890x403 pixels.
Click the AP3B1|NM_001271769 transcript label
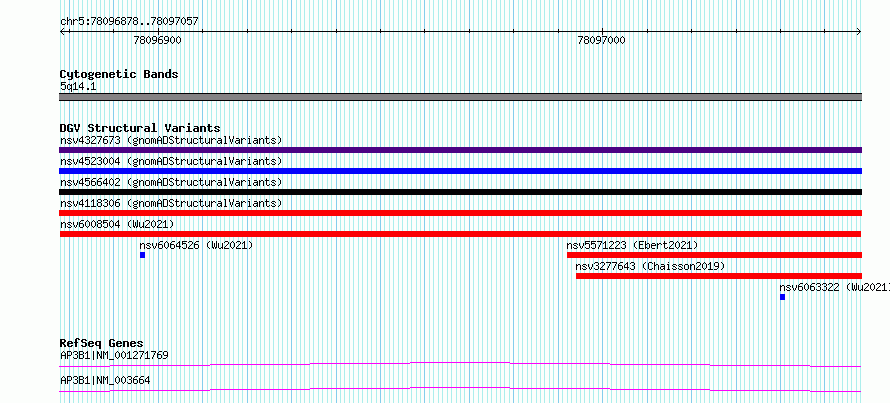tap(114, 356)
